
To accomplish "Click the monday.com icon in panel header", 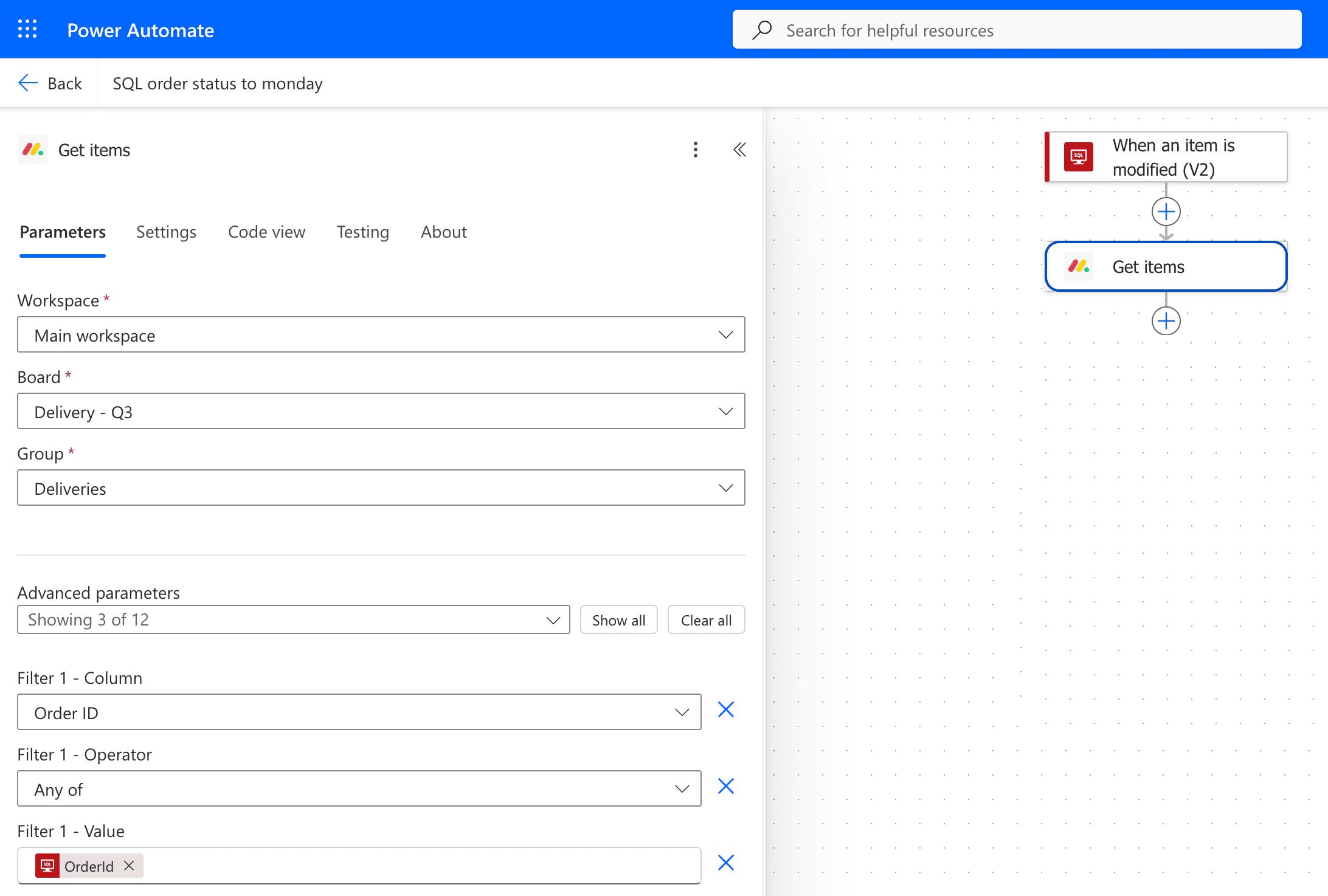I will pyautogui.click(x=33, y=150).
